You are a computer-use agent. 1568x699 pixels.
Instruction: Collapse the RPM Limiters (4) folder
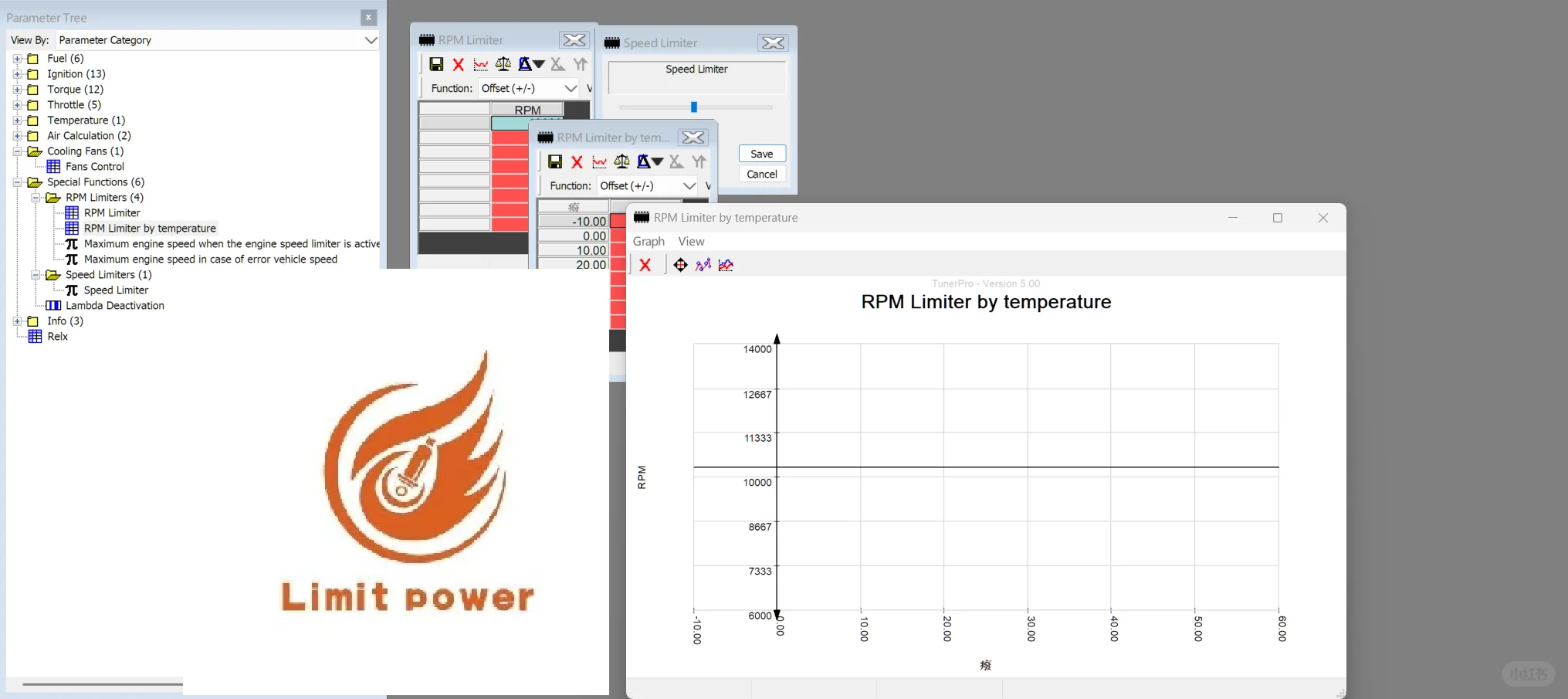point(36,197)
